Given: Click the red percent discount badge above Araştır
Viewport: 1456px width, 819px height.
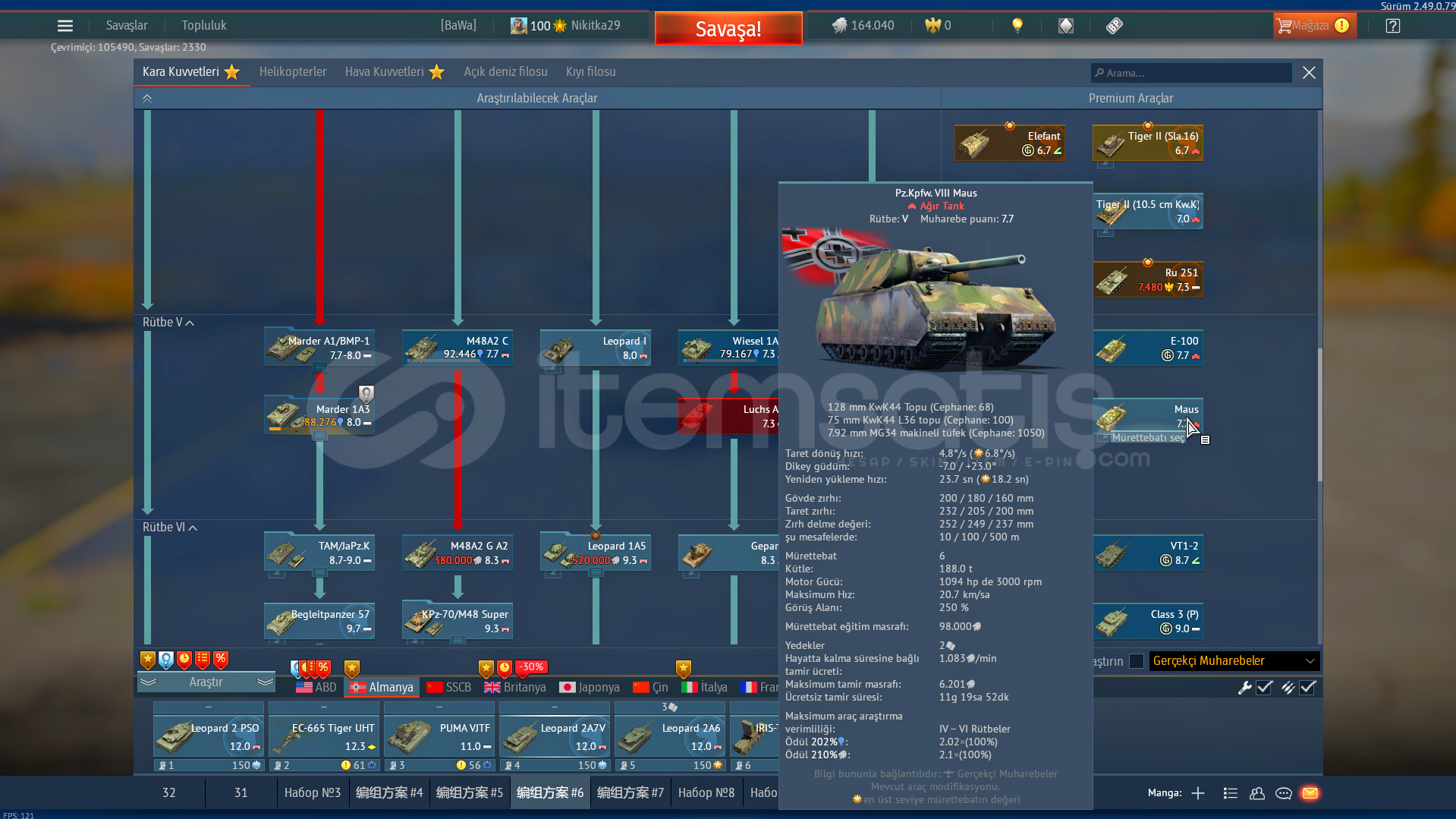Looking at the screenshot, I should [221, 660].
